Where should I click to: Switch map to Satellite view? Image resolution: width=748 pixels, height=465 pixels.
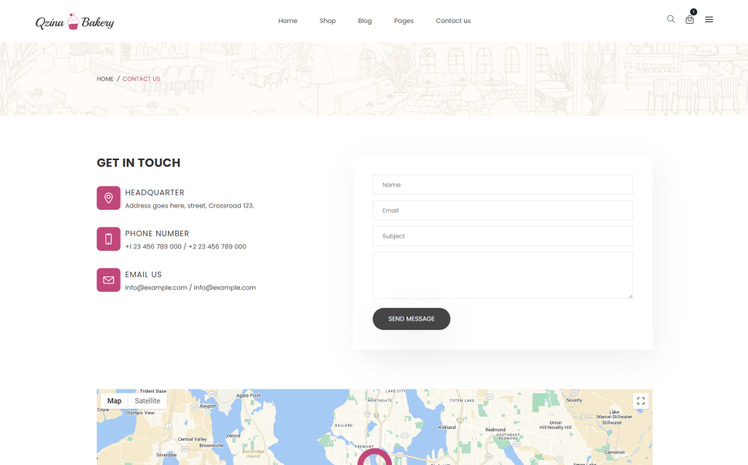[147, 401]
